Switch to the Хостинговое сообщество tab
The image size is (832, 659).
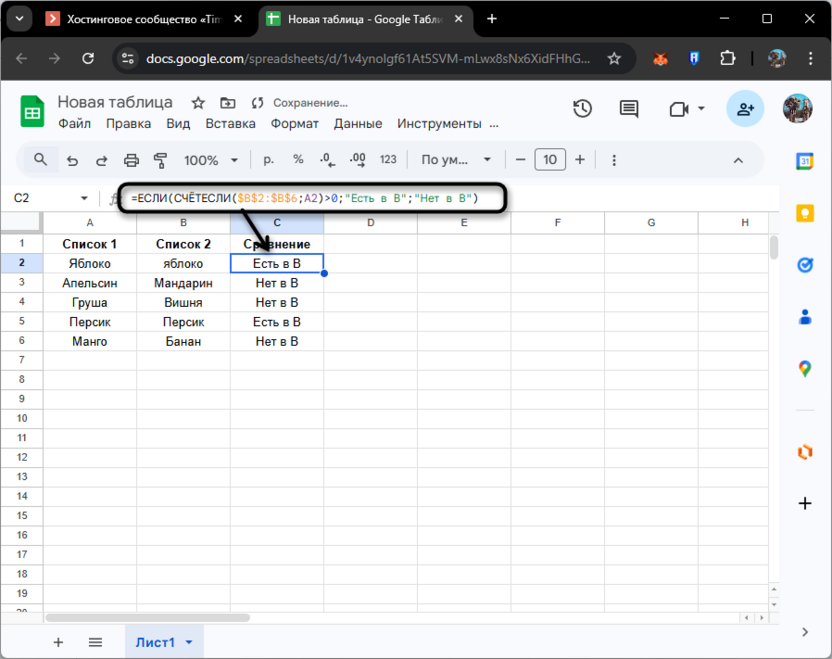[144, 19]
